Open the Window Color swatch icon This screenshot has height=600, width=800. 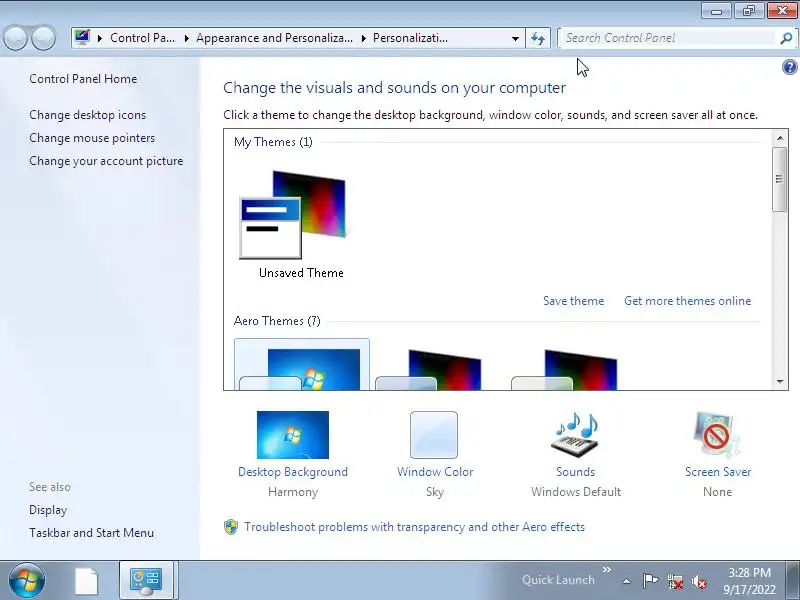pos(434,435)
